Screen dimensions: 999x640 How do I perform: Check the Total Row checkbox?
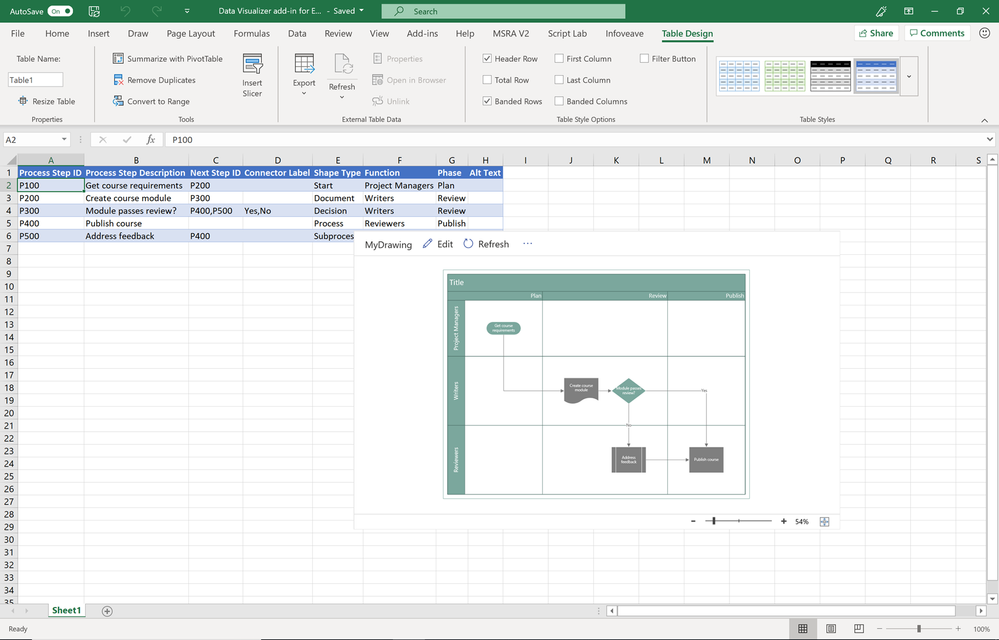487,80
